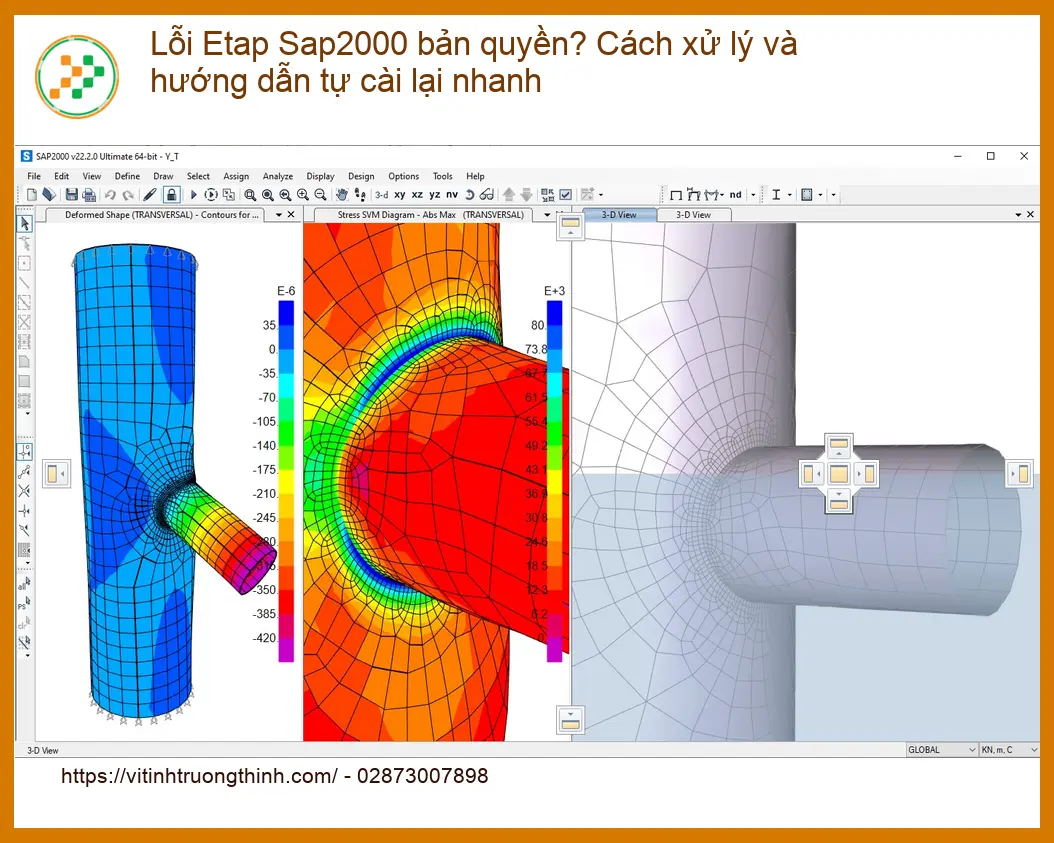Click the center docking guide button
Image resolution: width=1054 pixels, height=843 pixels.
coord(839,473)
